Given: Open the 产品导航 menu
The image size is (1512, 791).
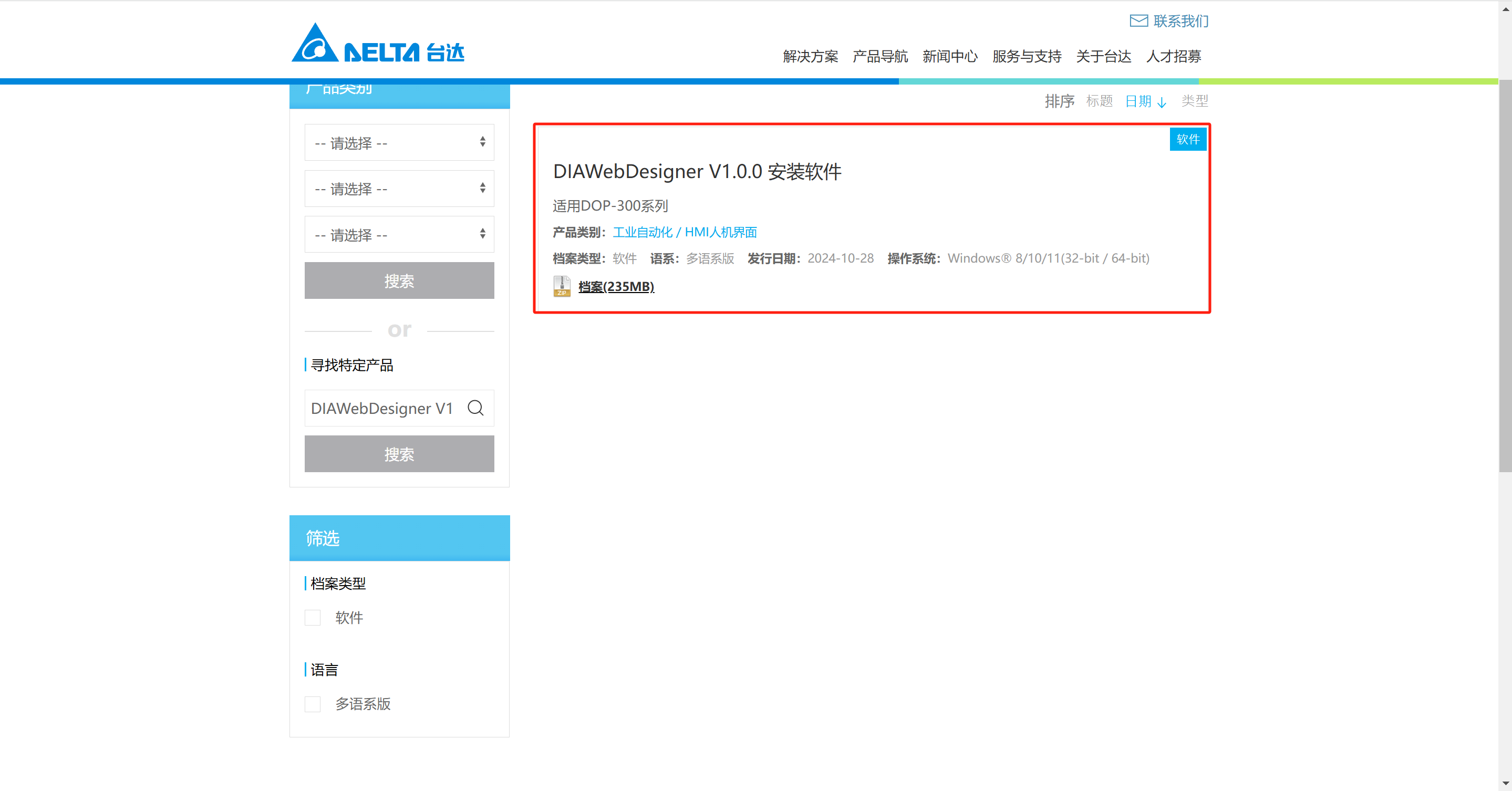Looking at the screenshot, I should pyautogui.click(x=880, y=56).
